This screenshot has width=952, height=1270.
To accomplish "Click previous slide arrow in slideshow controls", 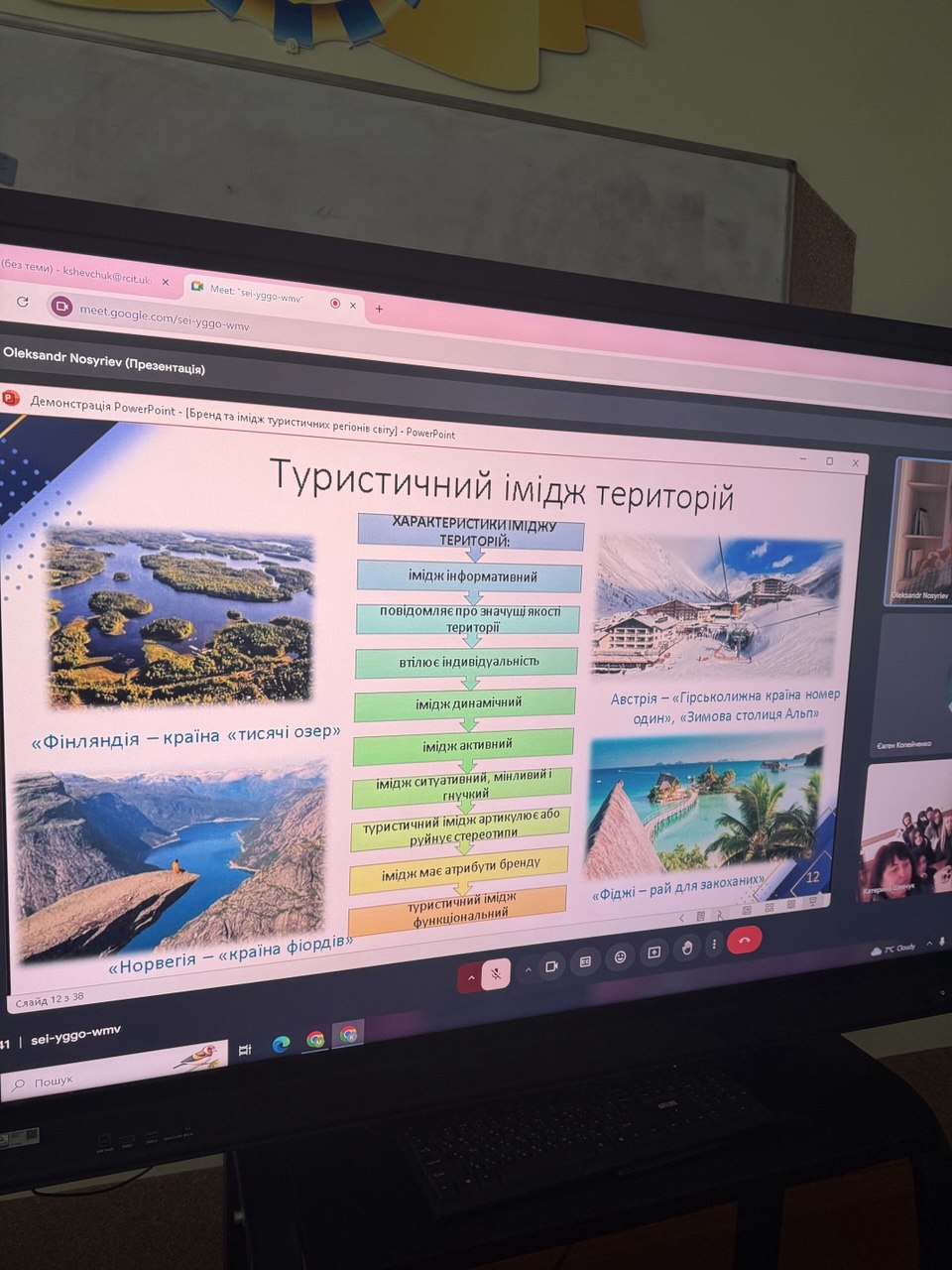I will pyautogui.click(x=682, y=919).
